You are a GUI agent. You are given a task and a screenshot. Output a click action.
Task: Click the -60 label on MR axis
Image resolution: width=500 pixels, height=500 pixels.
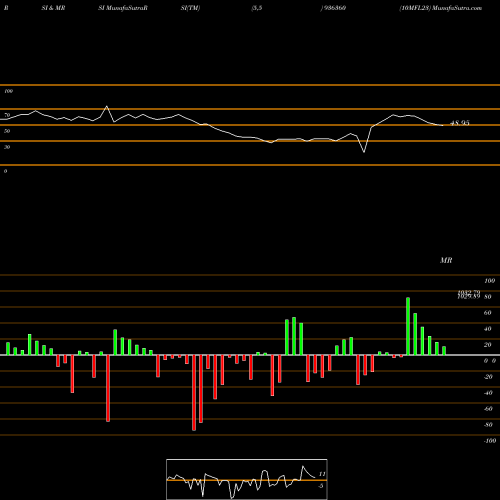(x=488, y=409)
